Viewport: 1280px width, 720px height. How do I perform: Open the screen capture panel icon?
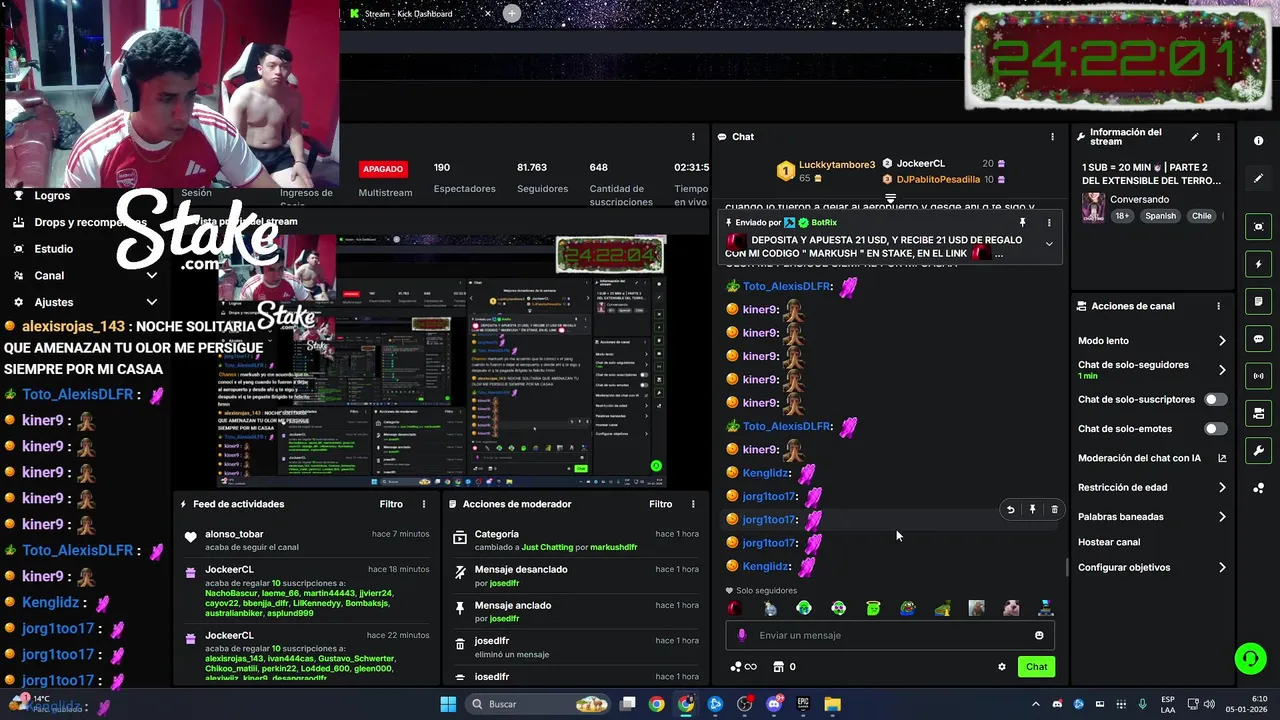click(1258, 227)
